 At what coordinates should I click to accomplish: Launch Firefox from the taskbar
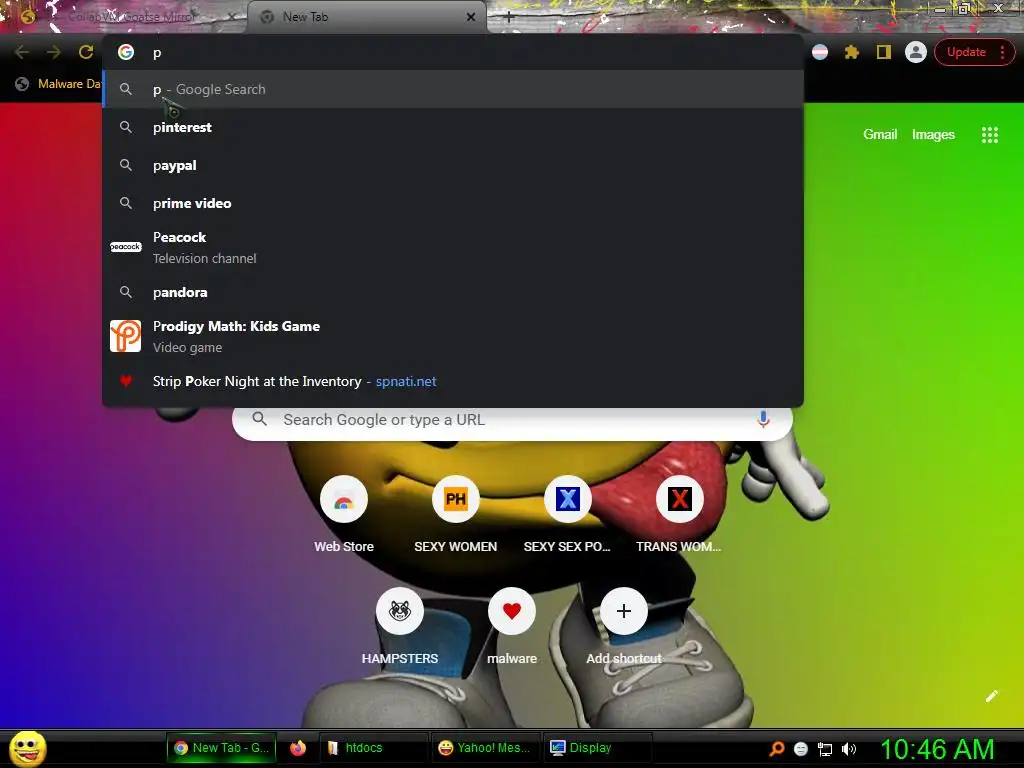click(298, 748)
